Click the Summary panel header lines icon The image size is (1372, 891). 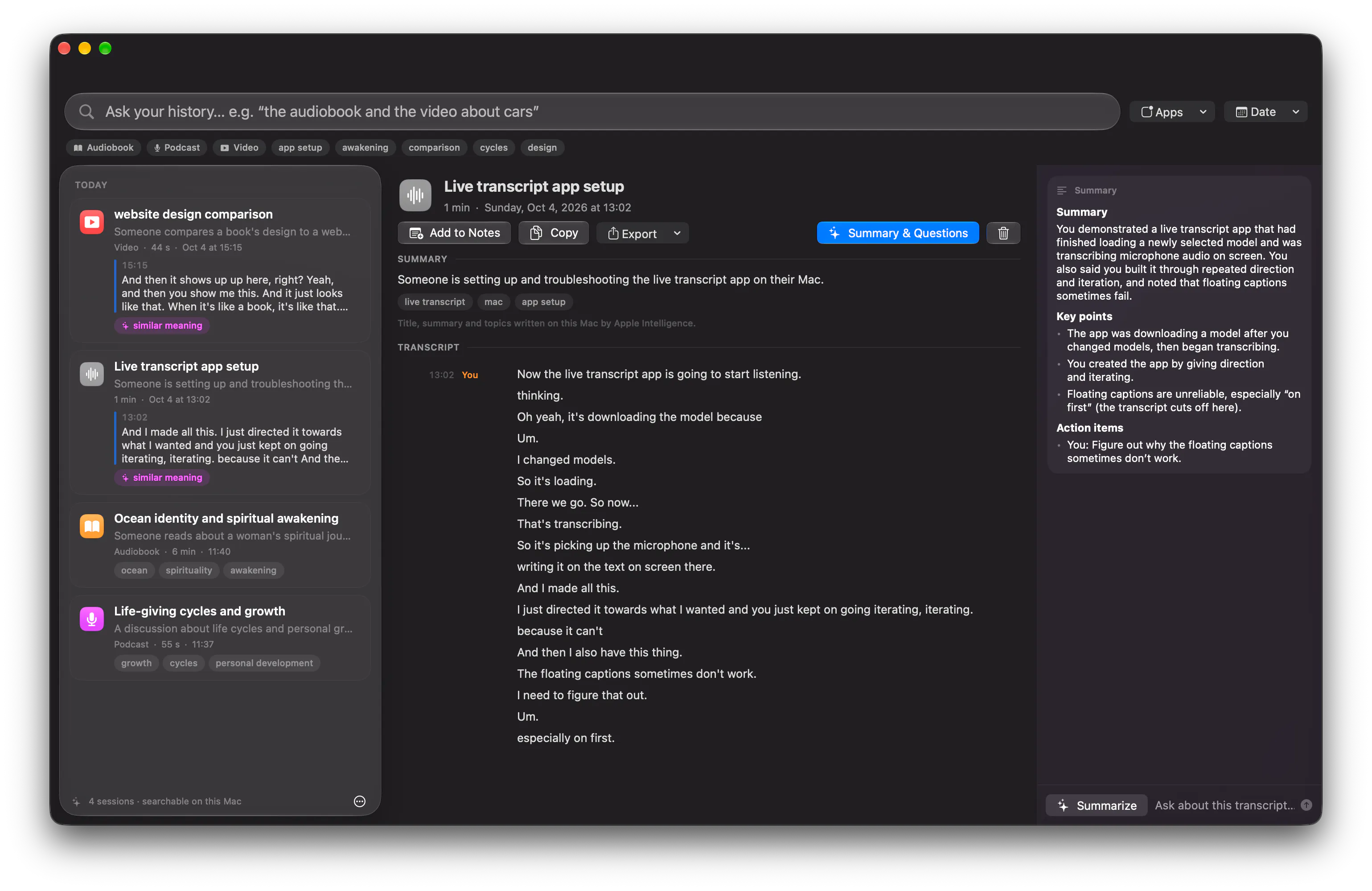coord(1061,190)
